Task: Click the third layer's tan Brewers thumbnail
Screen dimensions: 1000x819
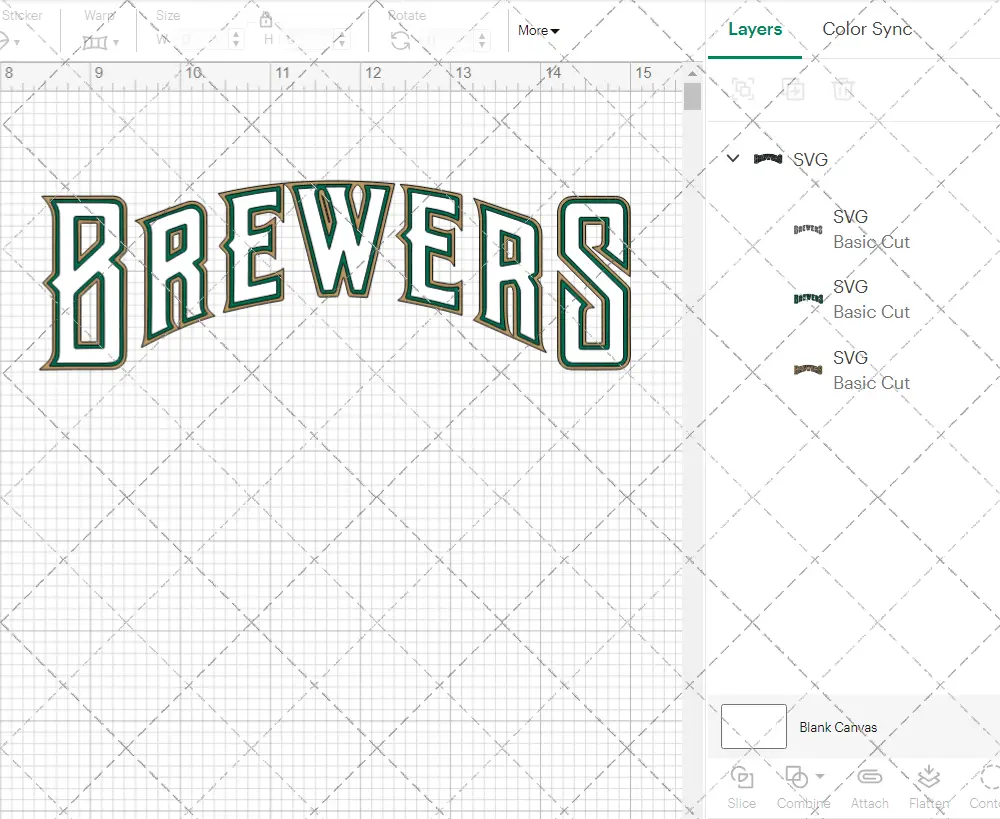Action: tap(808, 369)
